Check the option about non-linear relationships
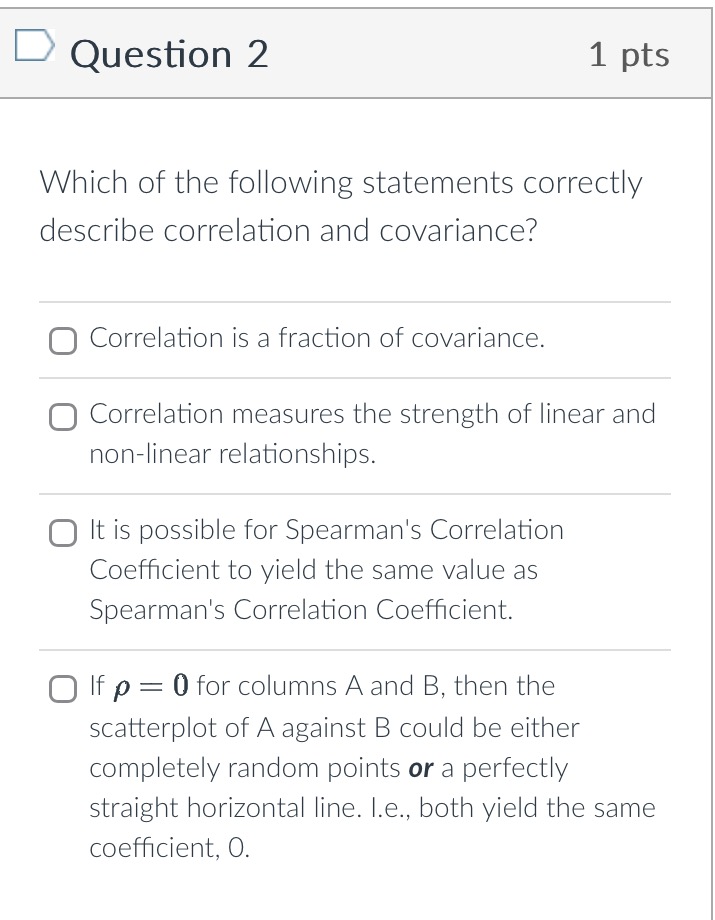 point(62,415)
